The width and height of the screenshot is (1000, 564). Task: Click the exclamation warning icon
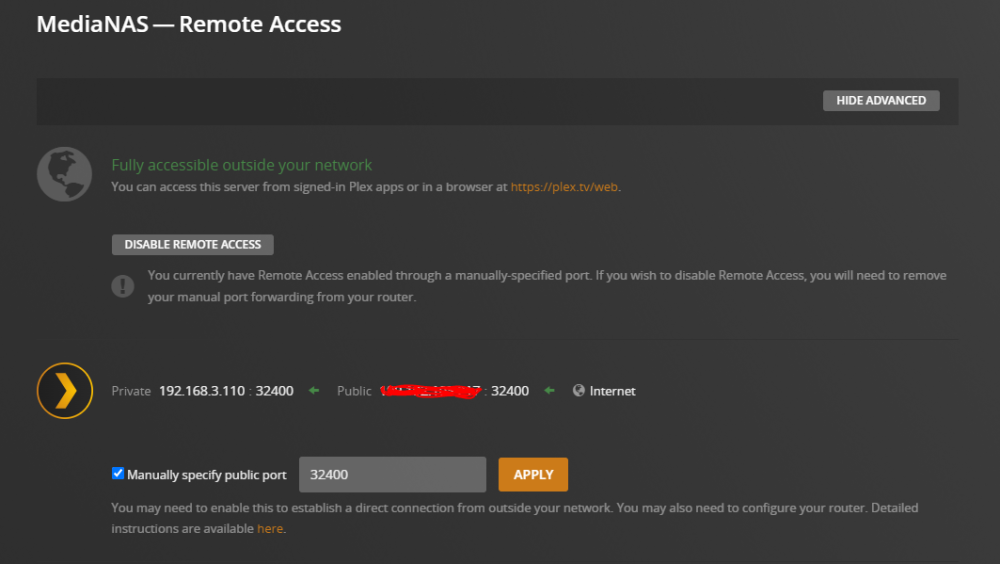pyautogui.click(x=122, y=285)
